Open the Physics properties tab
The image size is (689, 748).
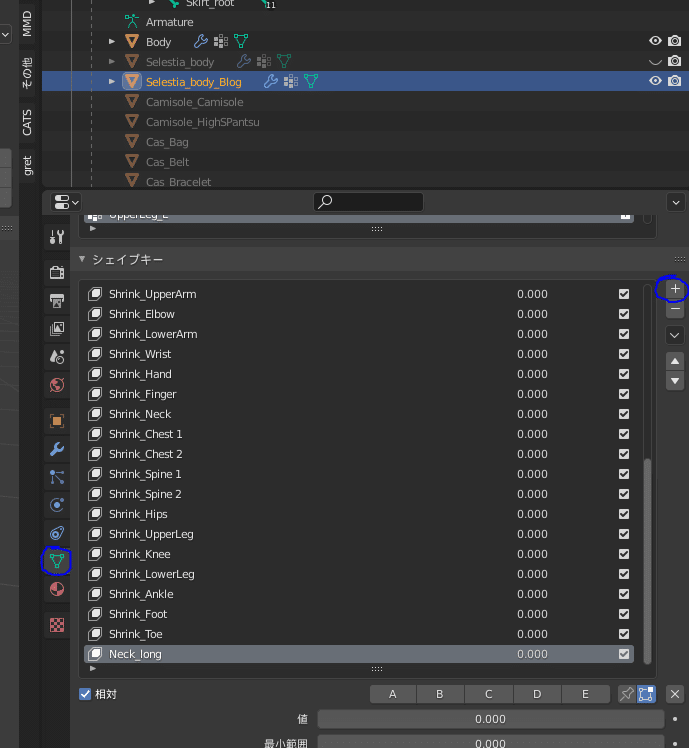tap(57, 505)
